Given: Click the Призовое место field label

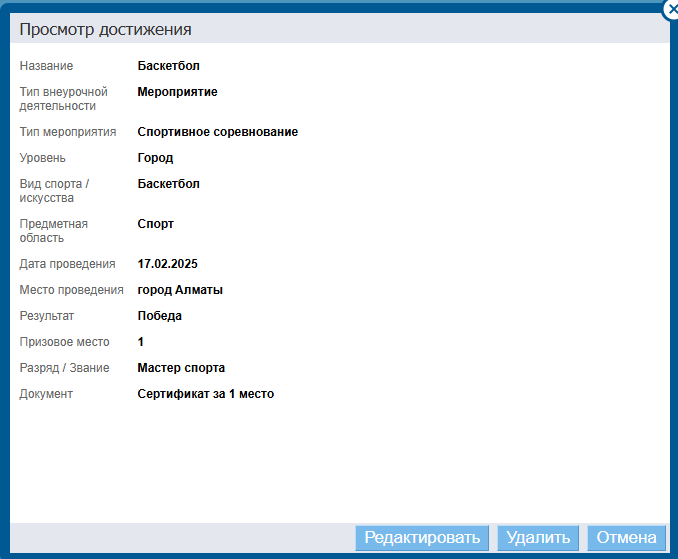Looking at the screenshot, I should click(64, 342).
